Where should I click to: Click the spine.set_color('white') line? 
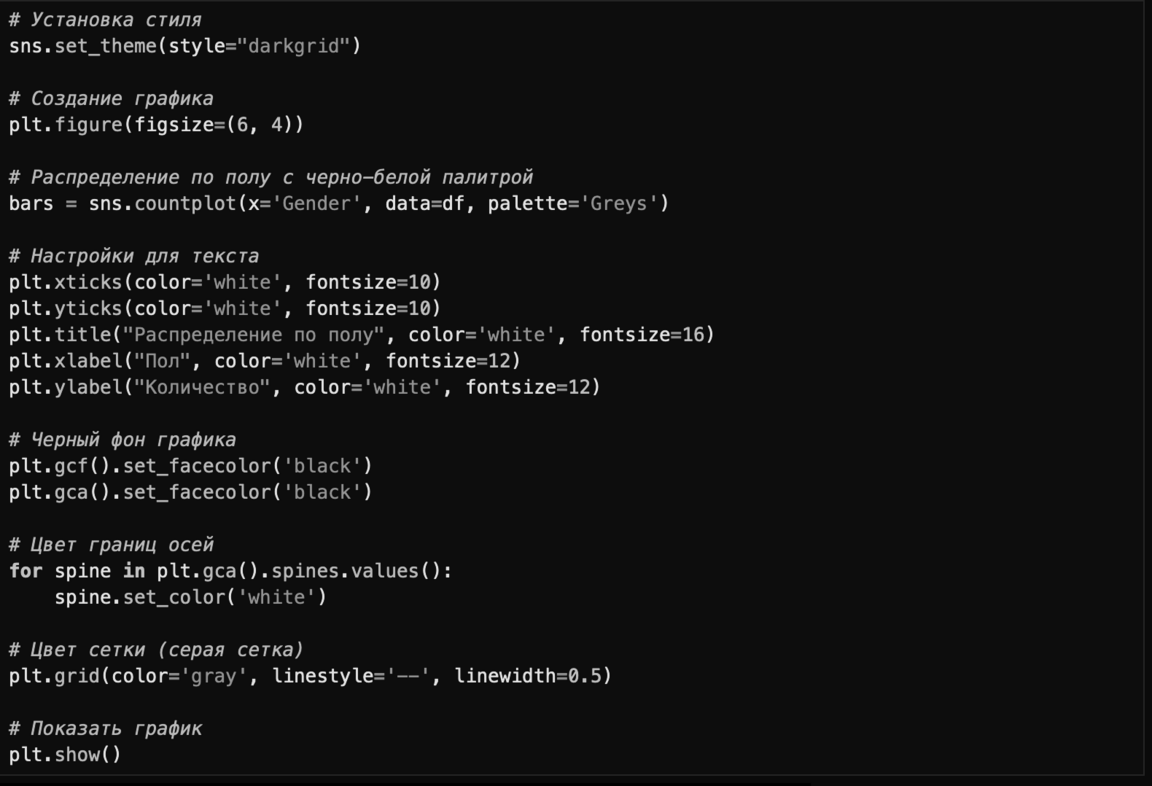(x=190, y=597)
